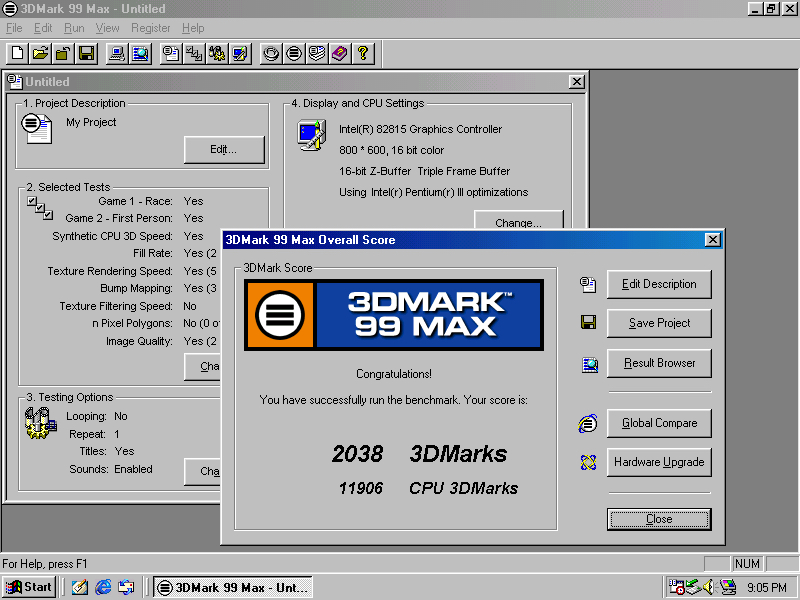Create a new project via toolbar icon
This screenshot has height=600, width=800.
click(16, 53)
